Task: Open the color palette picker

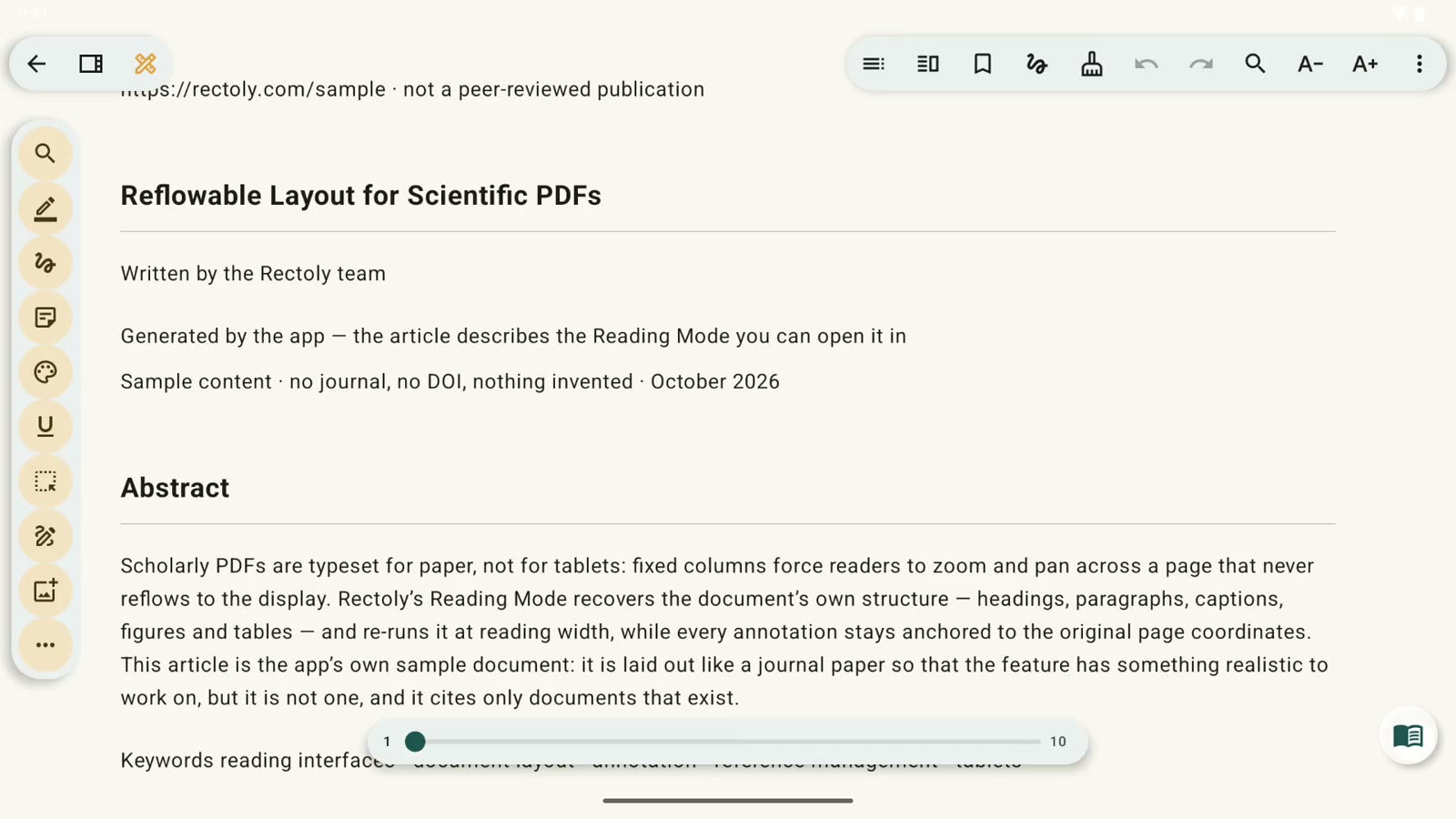Action: click(x=45, y=372)
